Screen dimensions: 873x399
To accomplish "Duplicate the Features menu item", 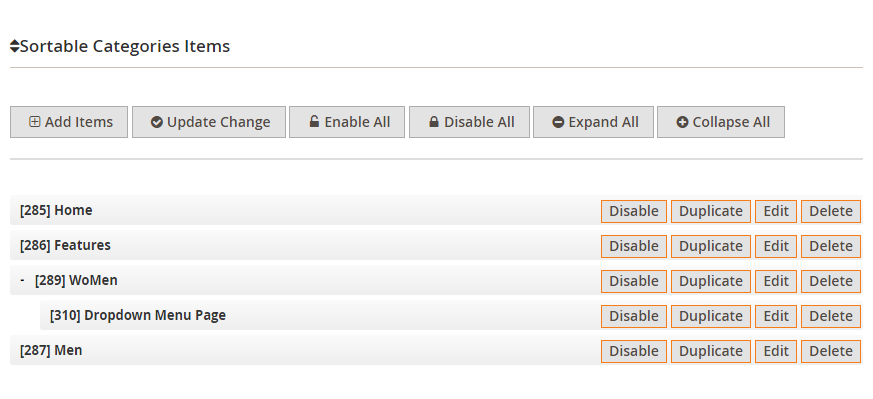I will tap(710, 246).
